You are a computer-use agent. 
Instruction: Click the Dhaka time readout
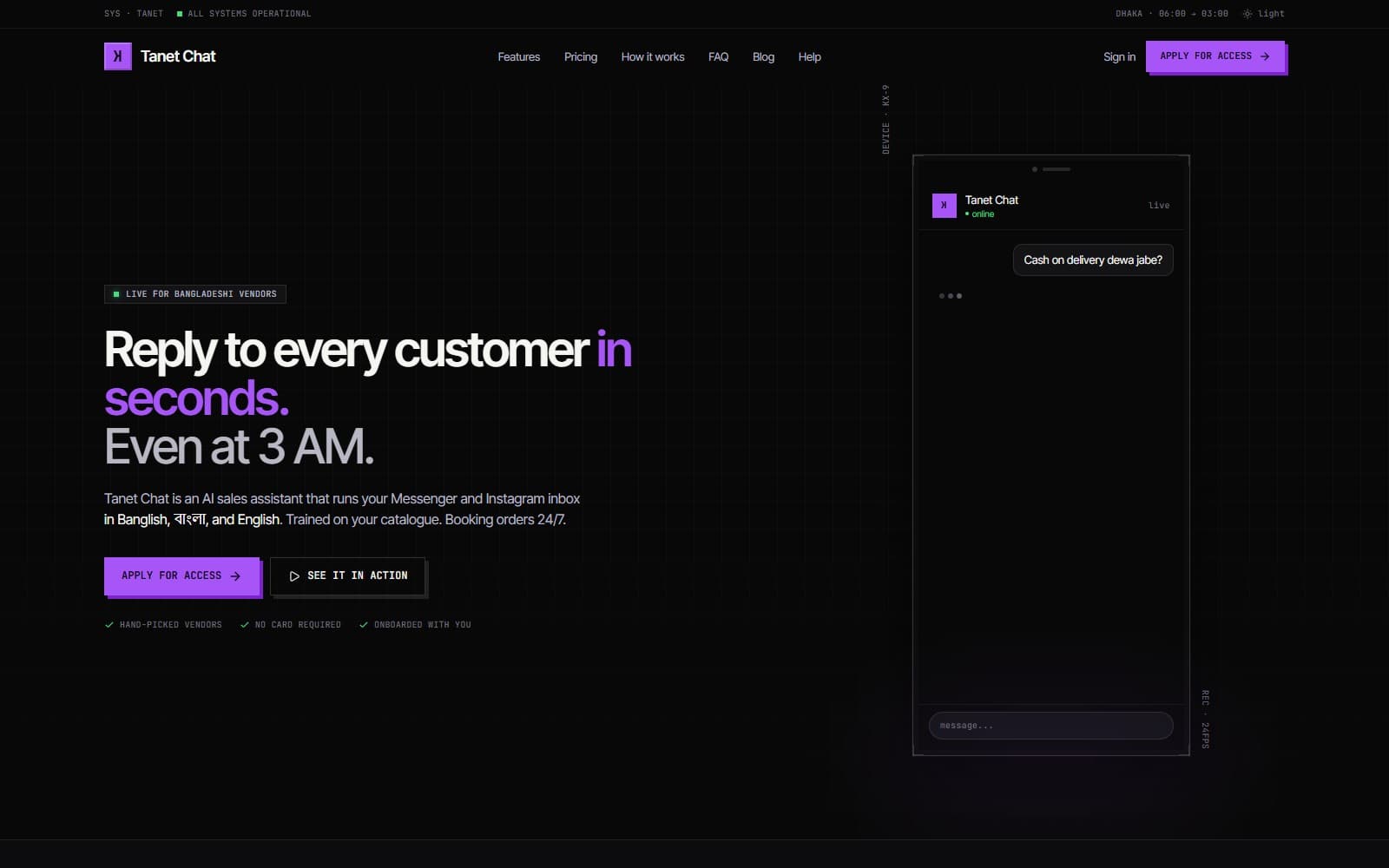coord(1172,14)
